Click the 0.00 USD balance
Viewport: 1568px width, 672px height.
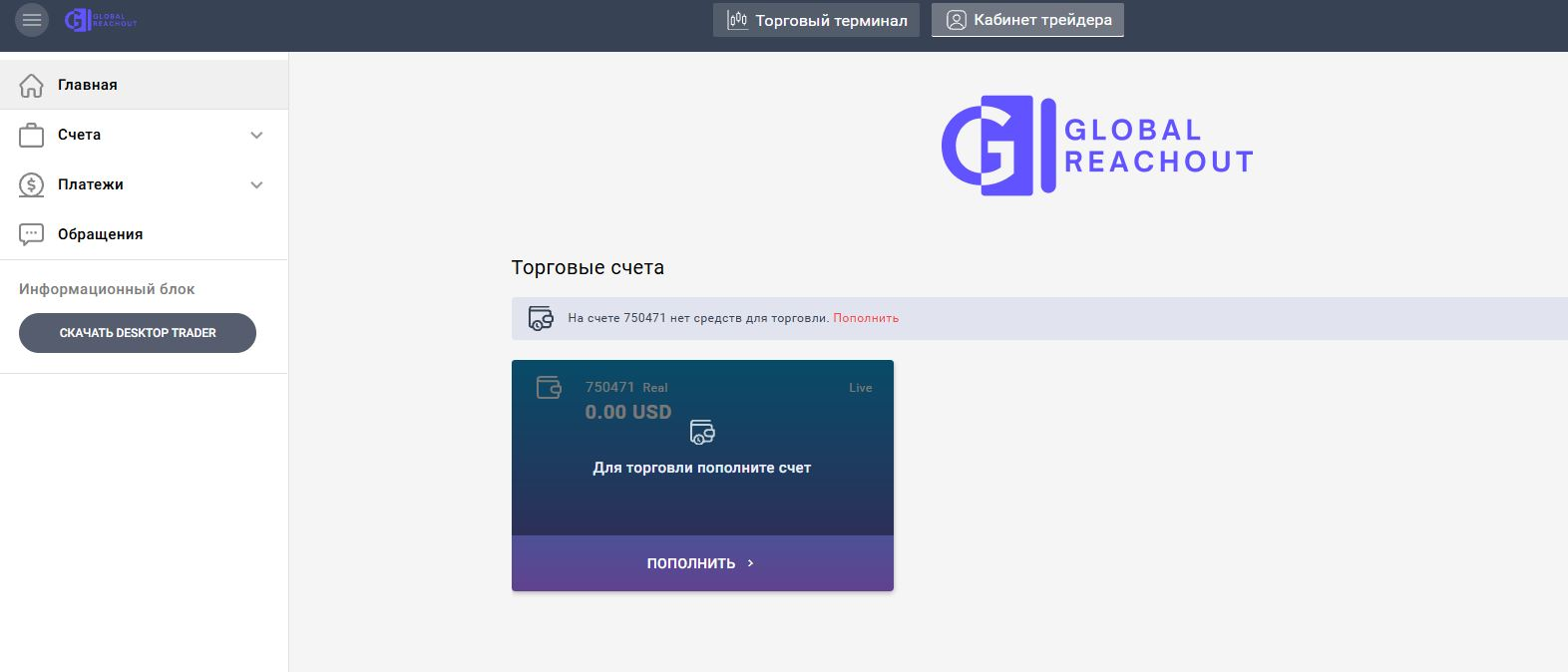click(x=628, y=412)
